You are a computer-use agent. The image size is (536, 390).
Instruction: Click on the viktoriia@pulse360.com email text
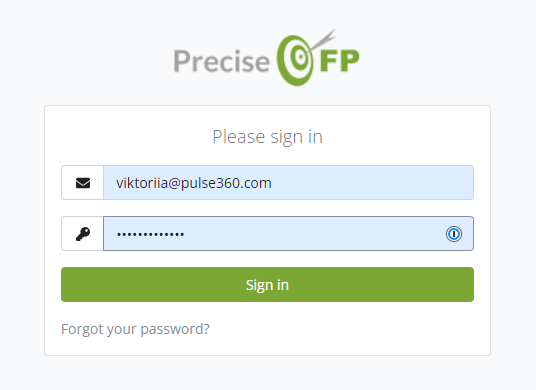point(194,183)
